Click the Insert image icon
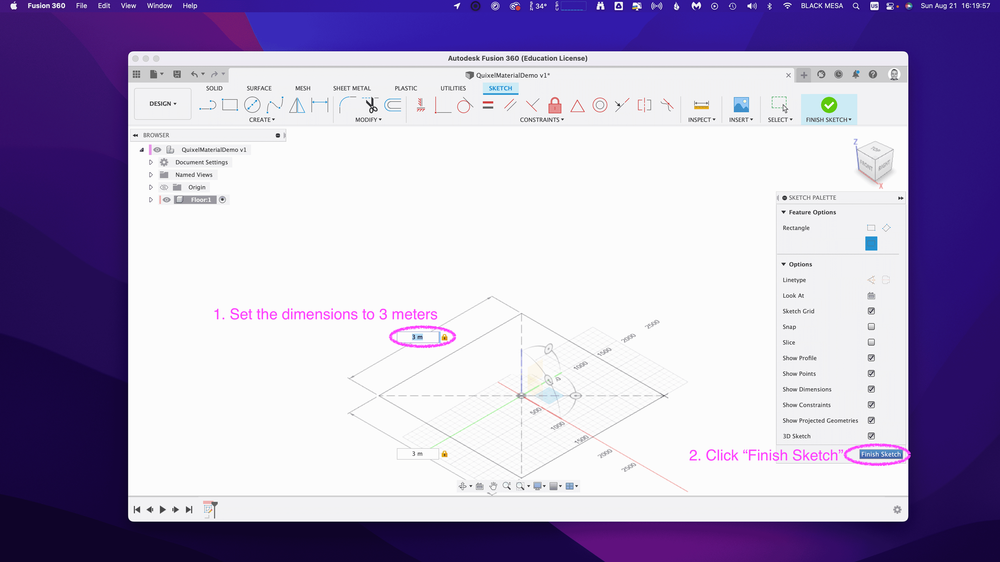The width and height of the screenshot is (1000, 562). 741,105
